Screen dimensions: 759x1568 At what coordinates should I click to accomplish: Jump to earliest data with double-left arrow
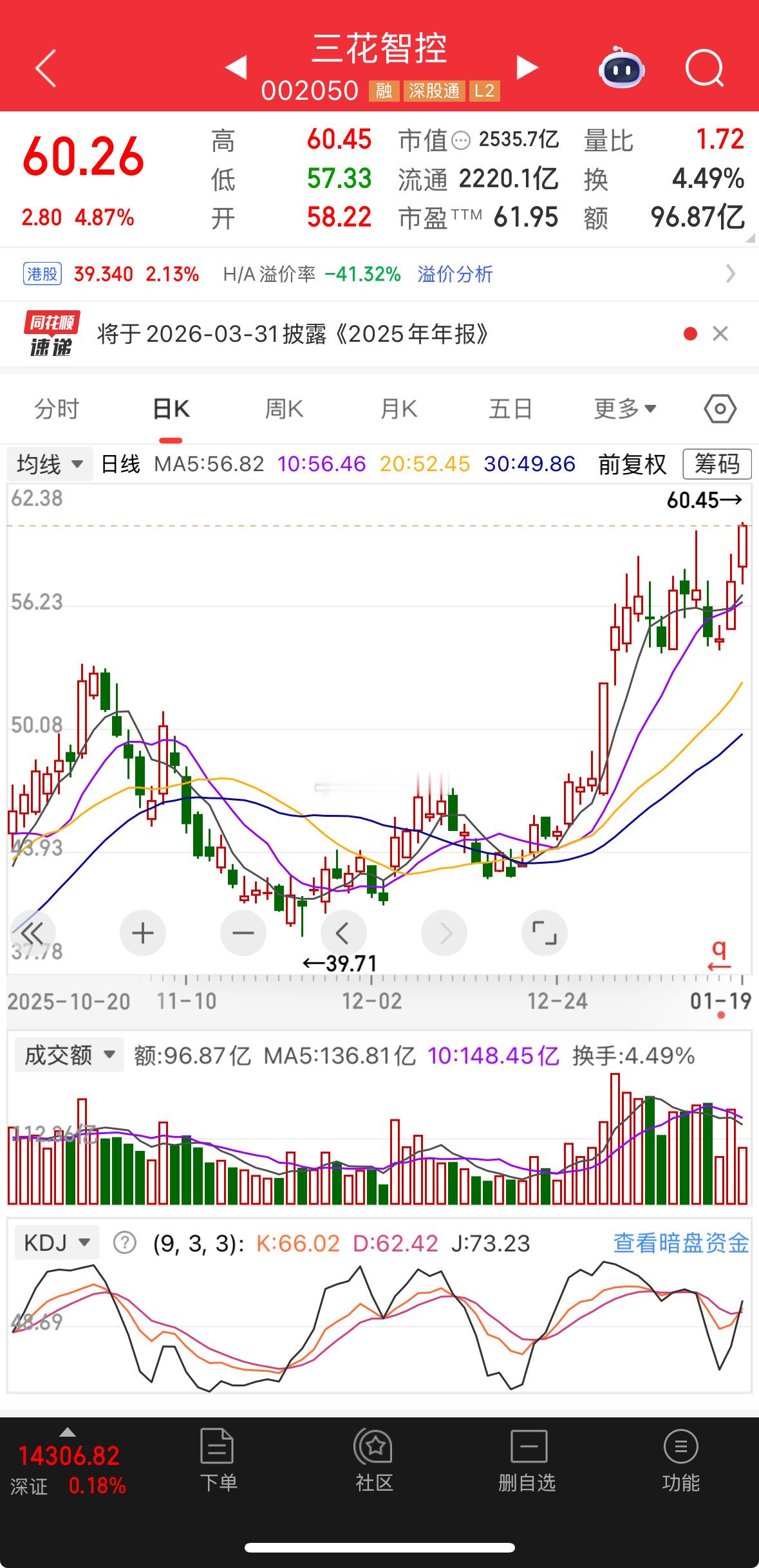[32, 933]
